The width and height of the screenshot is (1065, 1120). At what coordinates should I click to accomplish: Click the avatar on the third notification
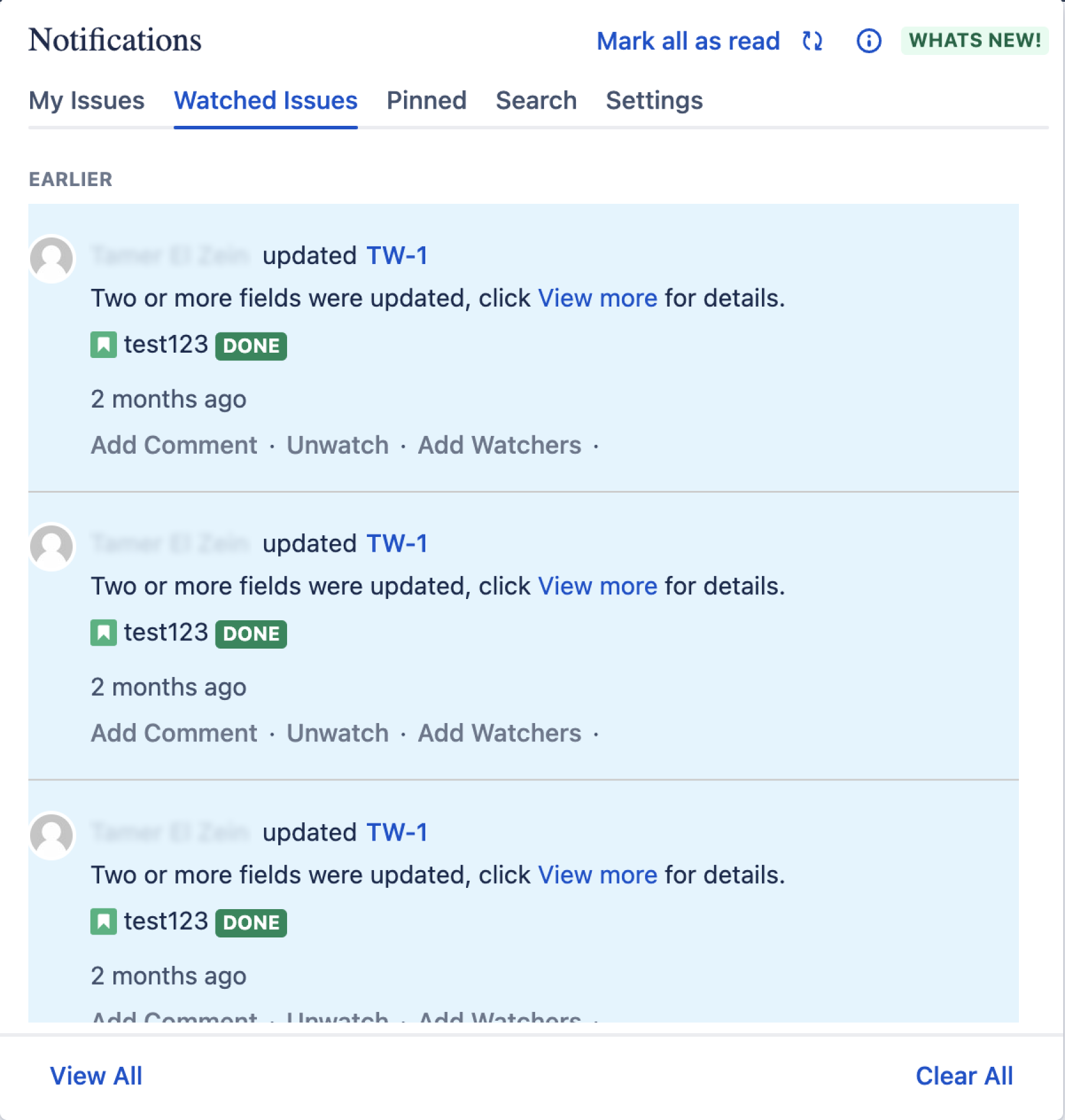pos(52,835)
